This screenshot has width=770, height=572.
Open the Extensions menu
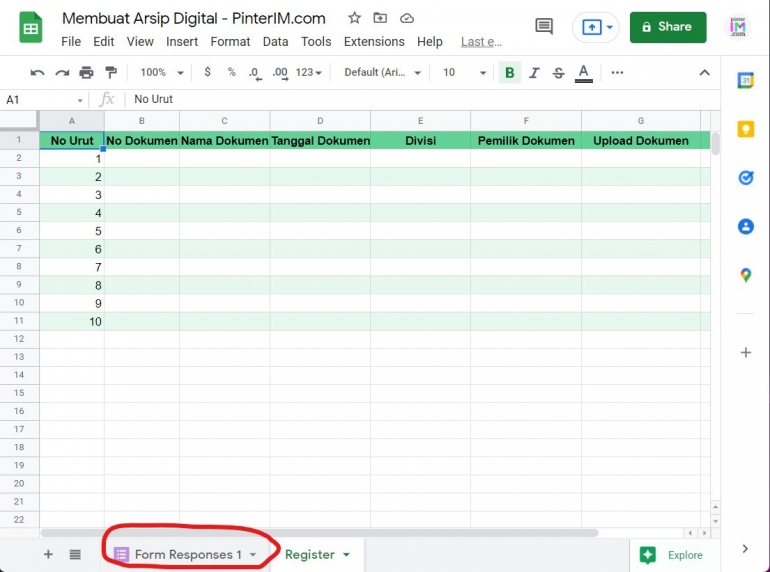pos(374,42)
